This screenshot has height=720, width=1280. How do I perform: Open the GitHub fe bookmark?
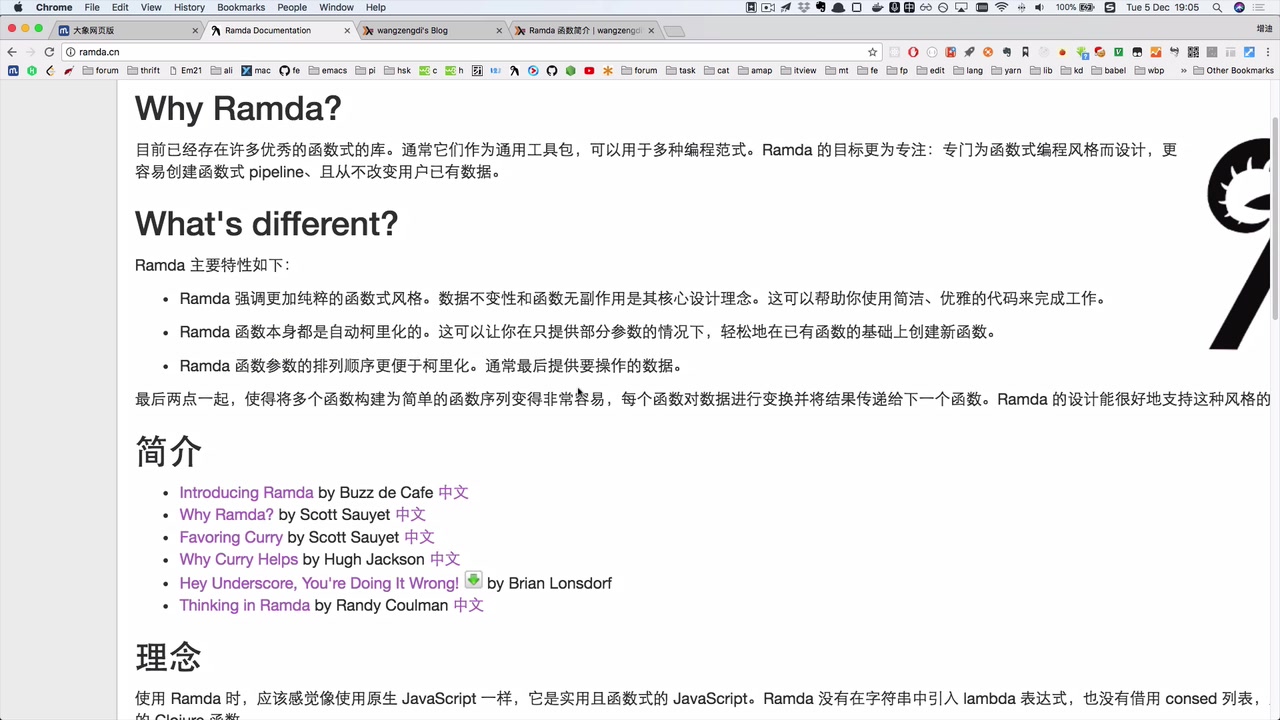(289, 71)
